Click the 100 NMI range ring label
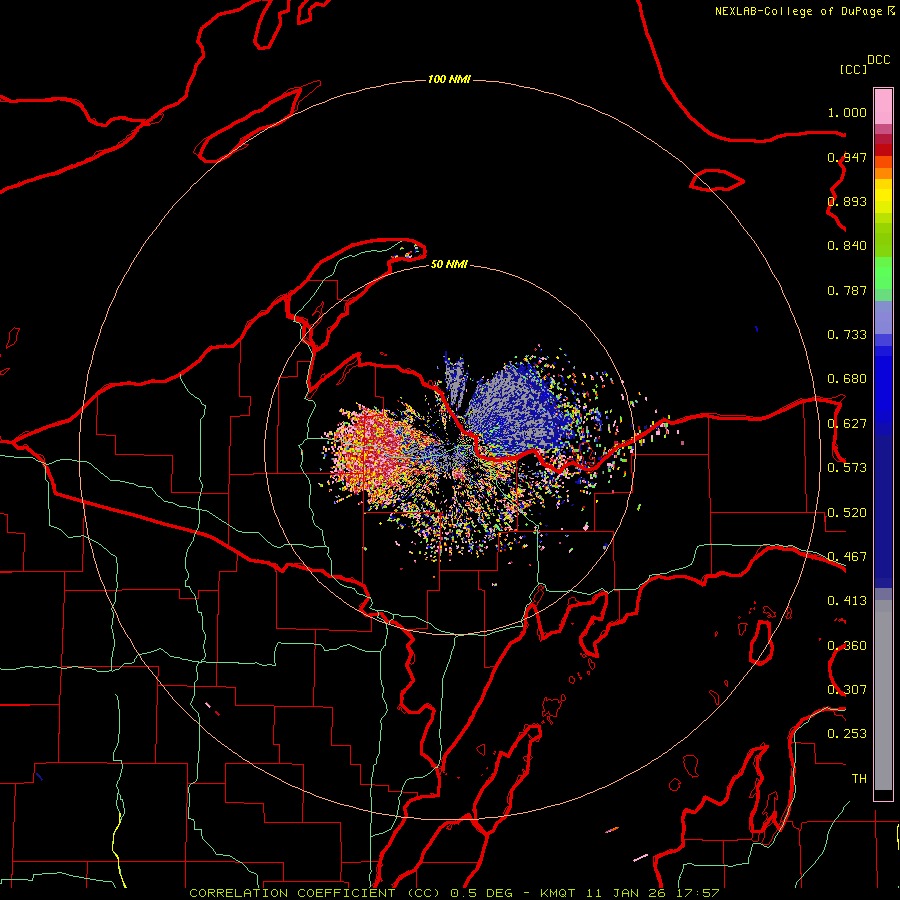Screen dimensions: 900x900 tap(449, 79)
